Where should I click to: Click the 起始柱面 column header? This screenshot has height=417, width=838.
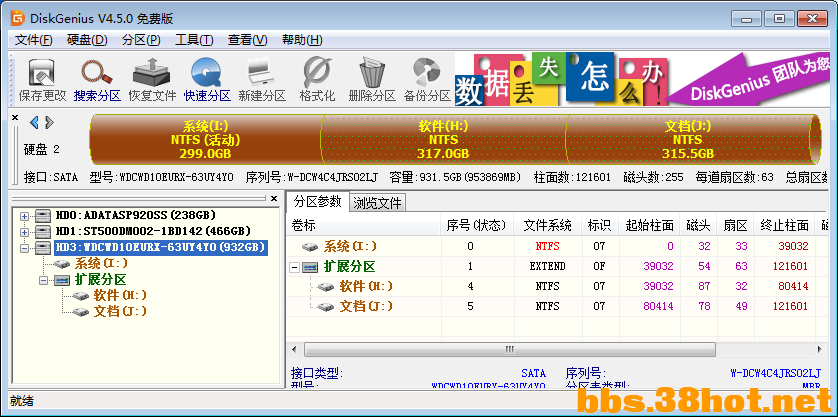coord(649,226)
